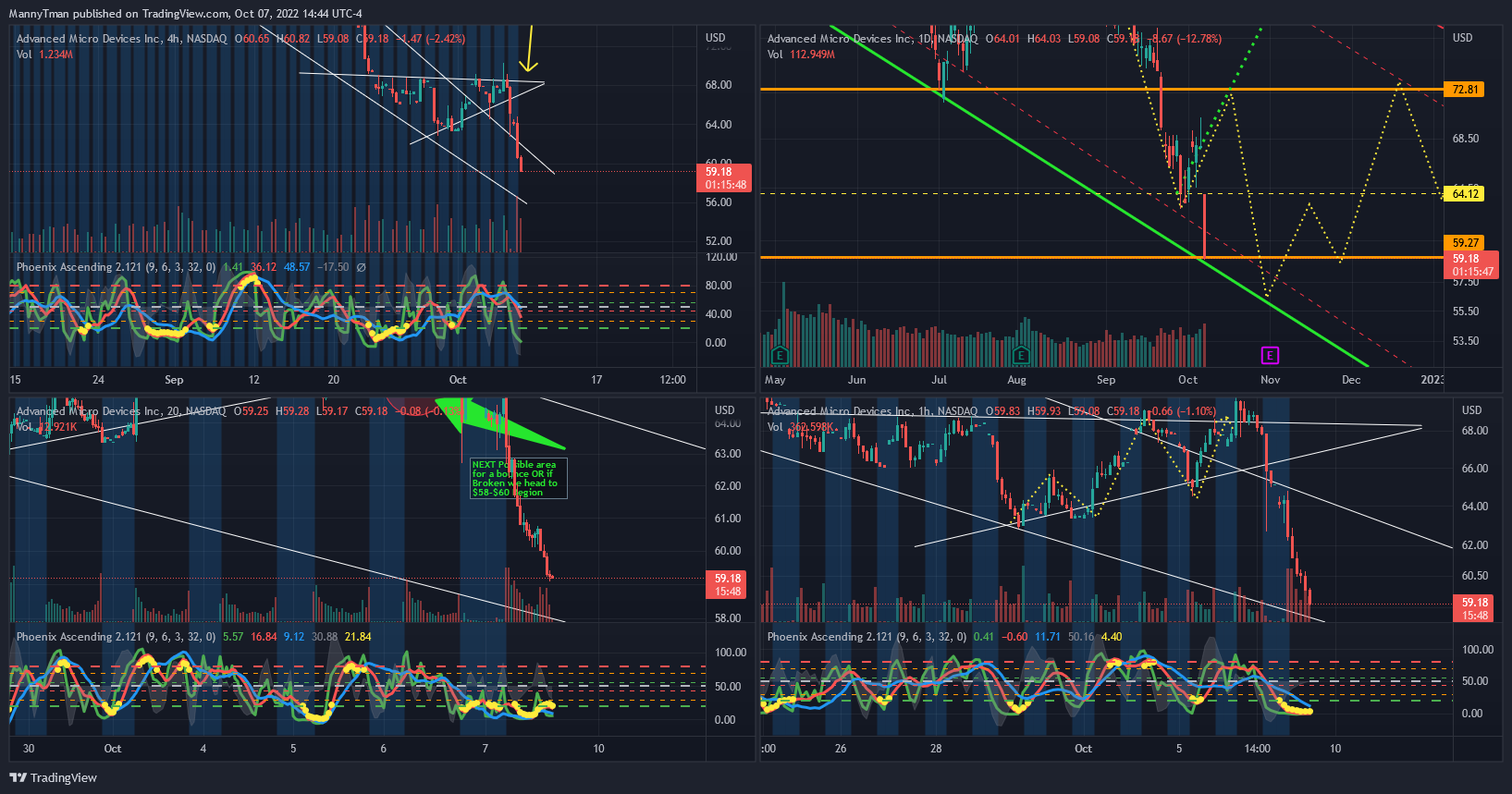Click the 59.18 15:48 label in 20-minute chart
The image size is (1512, 794).
pyautogui.click(x=728, y=585)
